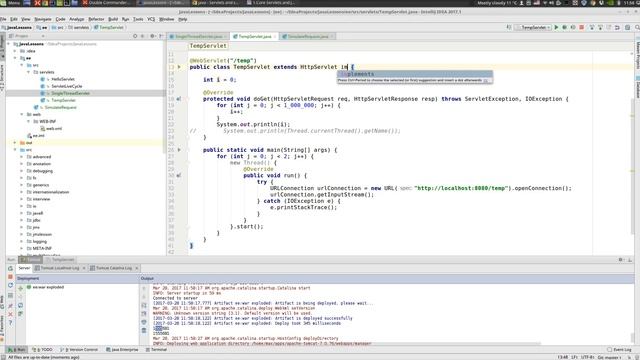Close the Run panel tab with red X icon
Image resolution: width=640 pixels, height=360 pixels.
(10, 314)
